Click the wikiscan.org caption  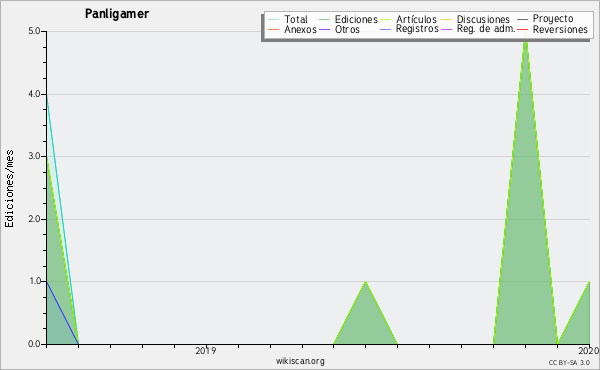click(x=300, y=361)
